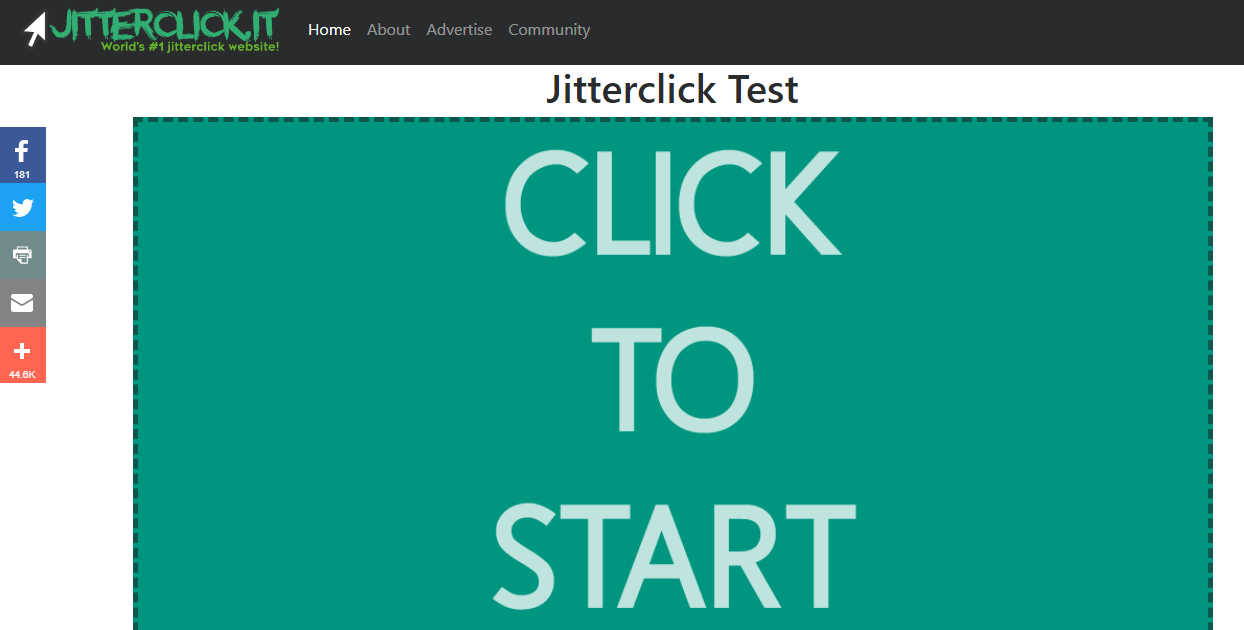This screenshot has height=630, width=1244.
Task: Share by email using envelope icon
Action: coord(22,303)
